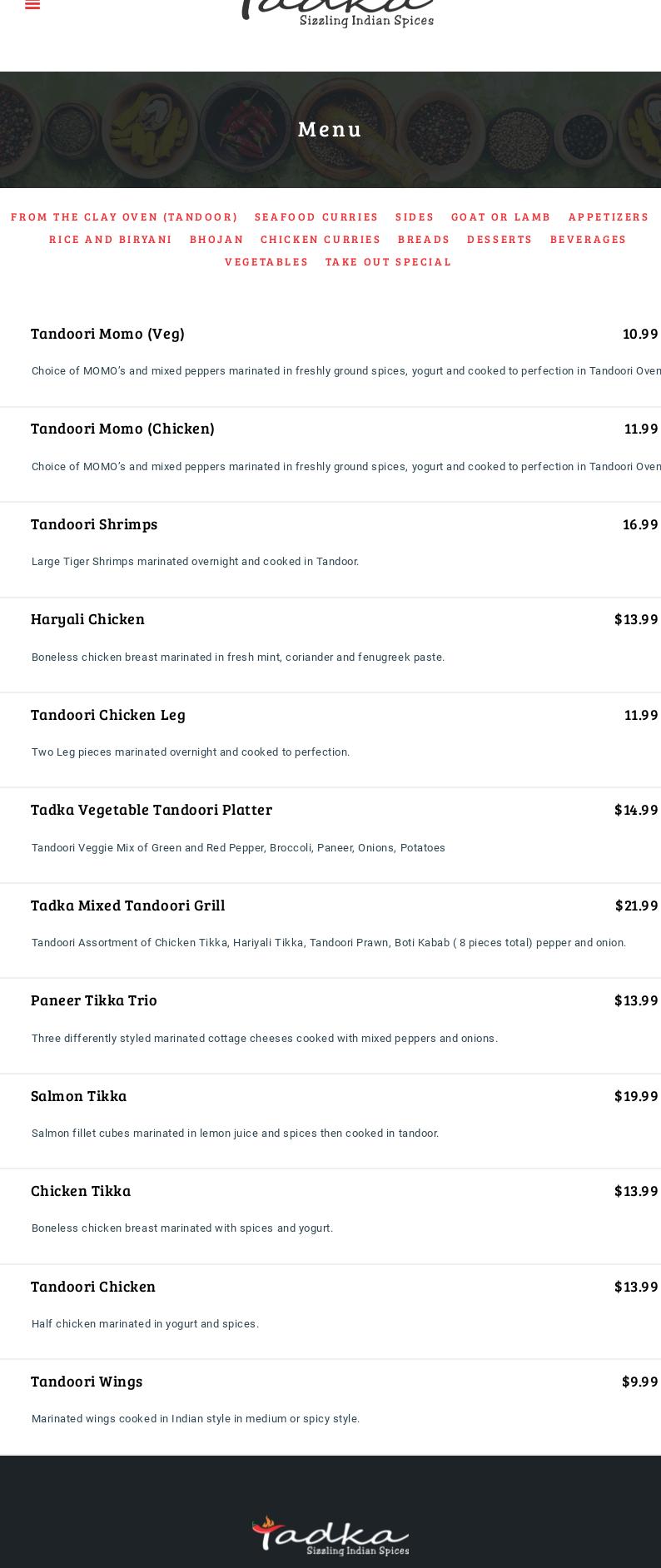Screen dimensions: 661x1568
Task: Select From the Clay Oven (Tandoor) category
Action: coord(124,217)
